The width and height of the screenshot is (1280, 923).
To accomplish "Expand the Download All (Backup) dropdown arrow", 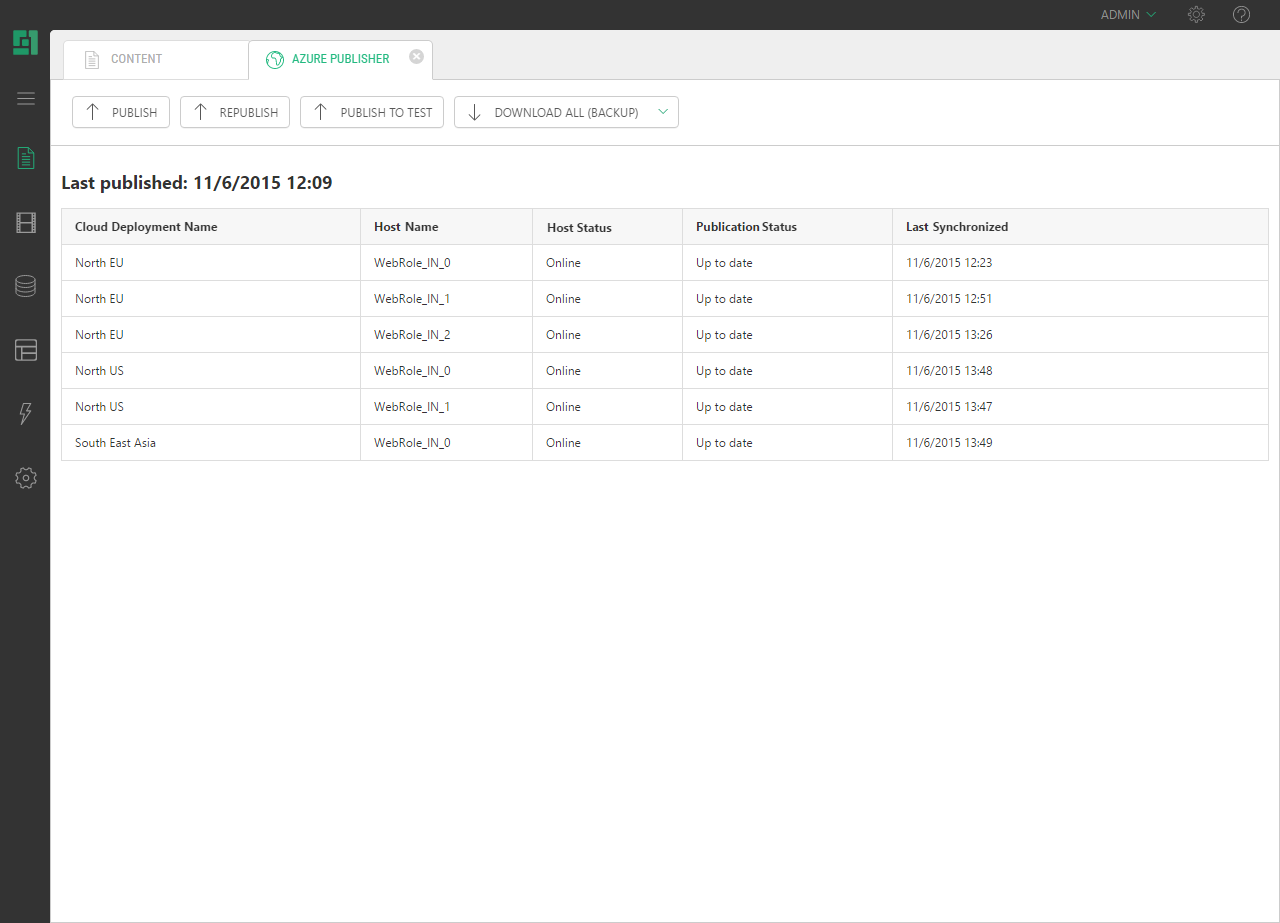I will (x=663, y=112).
